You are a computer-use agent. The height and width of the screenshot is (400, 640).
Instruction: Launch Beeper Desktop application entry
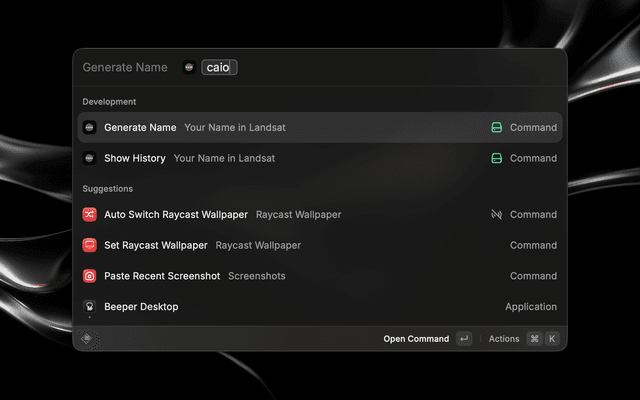[320, 307]
